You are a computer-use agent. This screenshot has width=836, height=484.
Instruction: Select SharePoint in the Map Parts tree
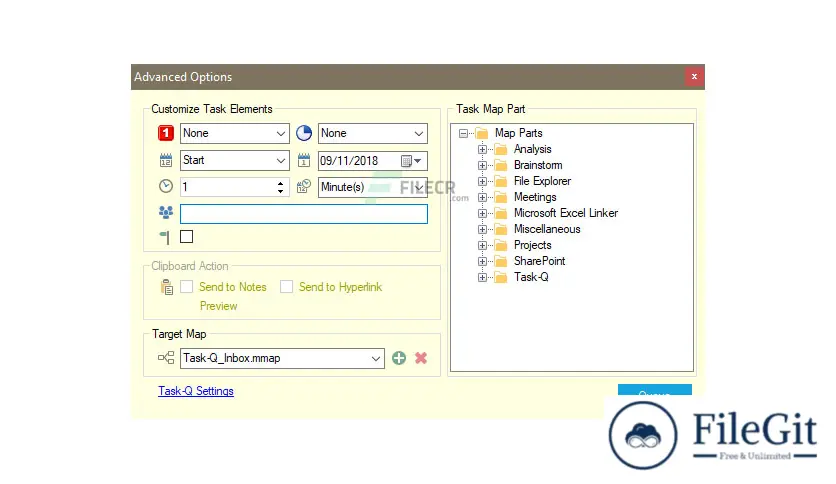(x=540, y=261)
